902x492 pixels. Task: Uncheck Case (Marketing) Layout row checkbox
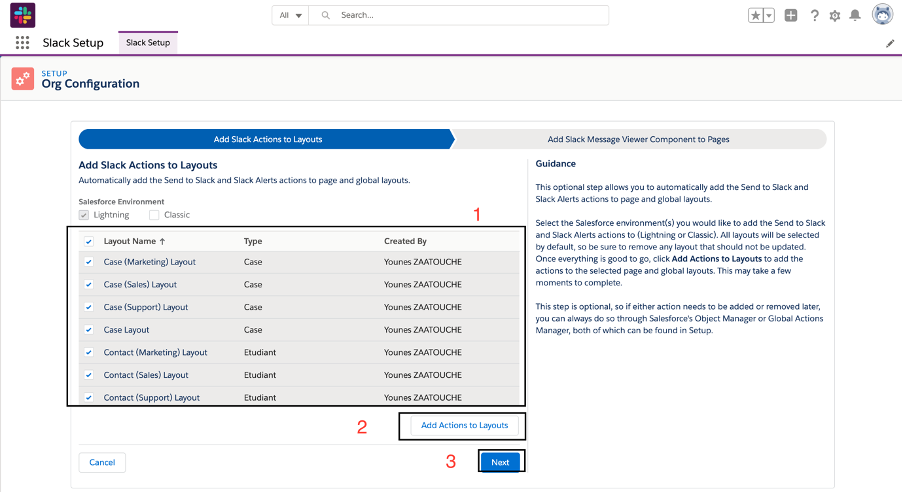click(x=89, y=262)
